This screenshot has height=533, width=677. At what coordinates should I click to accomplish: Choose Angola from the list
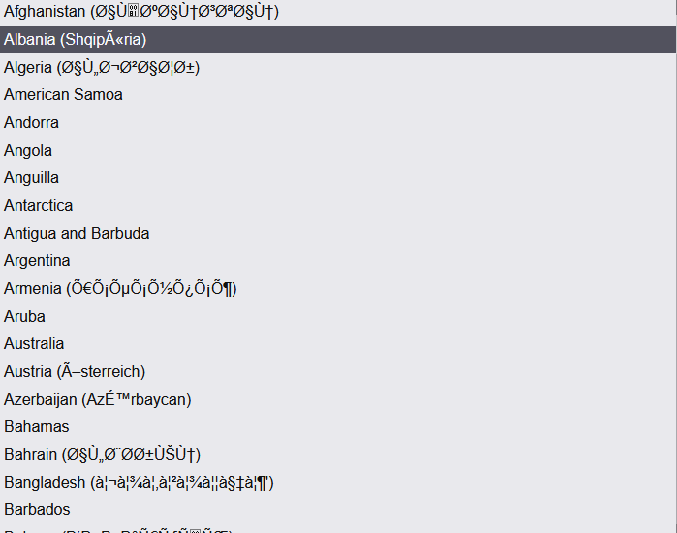coord(338,150)
